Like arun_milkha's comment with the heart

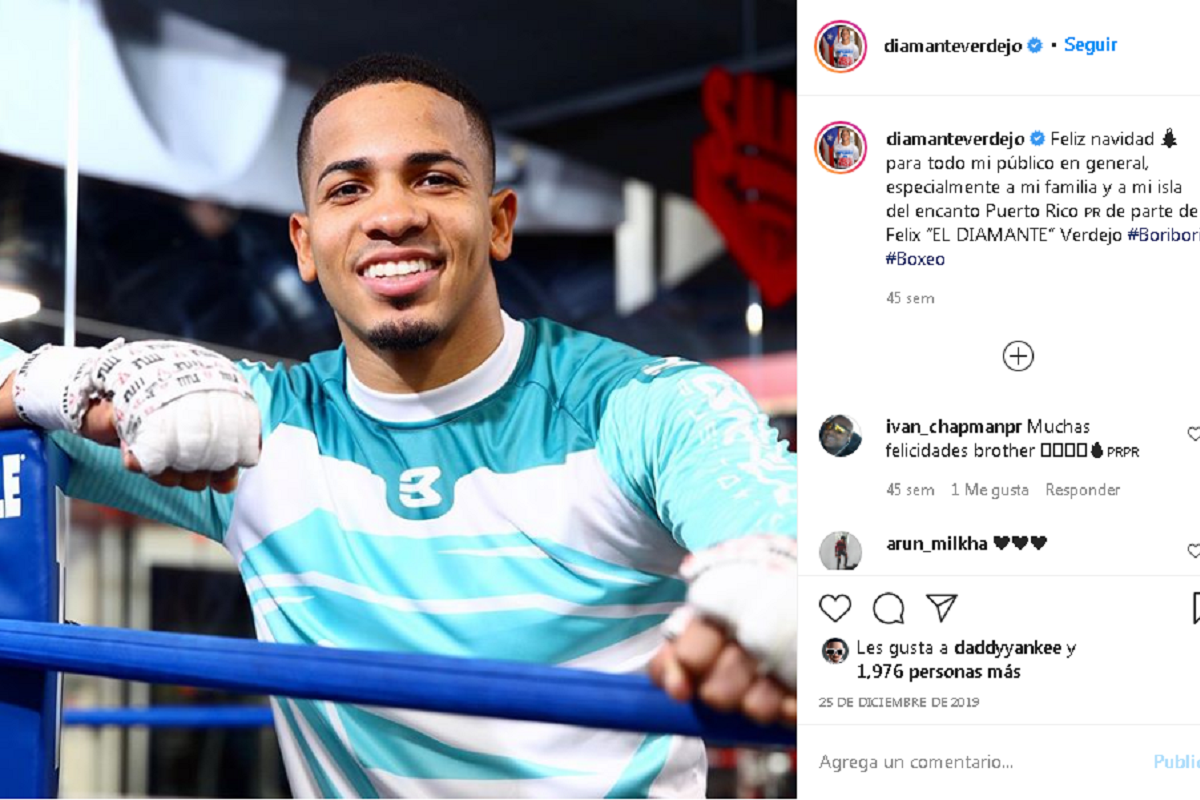tap(1194, 550)
